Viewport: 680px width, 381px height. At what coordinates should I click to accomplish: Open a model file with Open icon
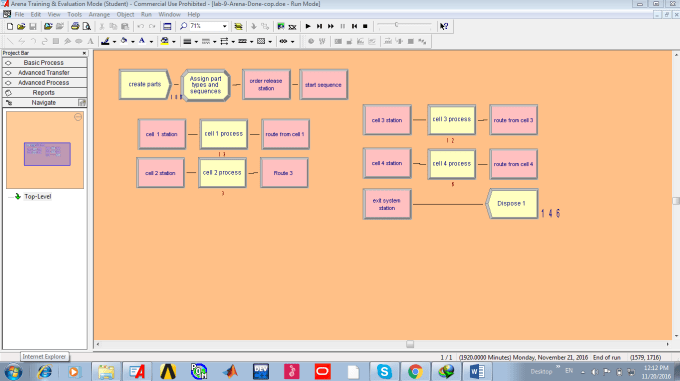tap(21, 26)
